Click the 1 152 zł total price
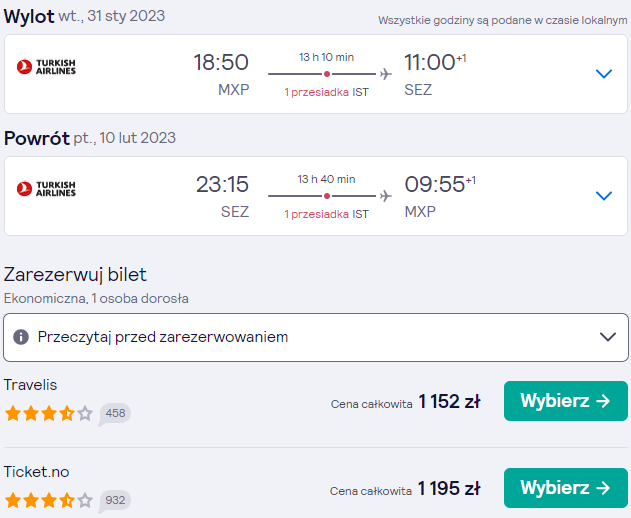This screenshot has width=631, height=518. point(450,401)
